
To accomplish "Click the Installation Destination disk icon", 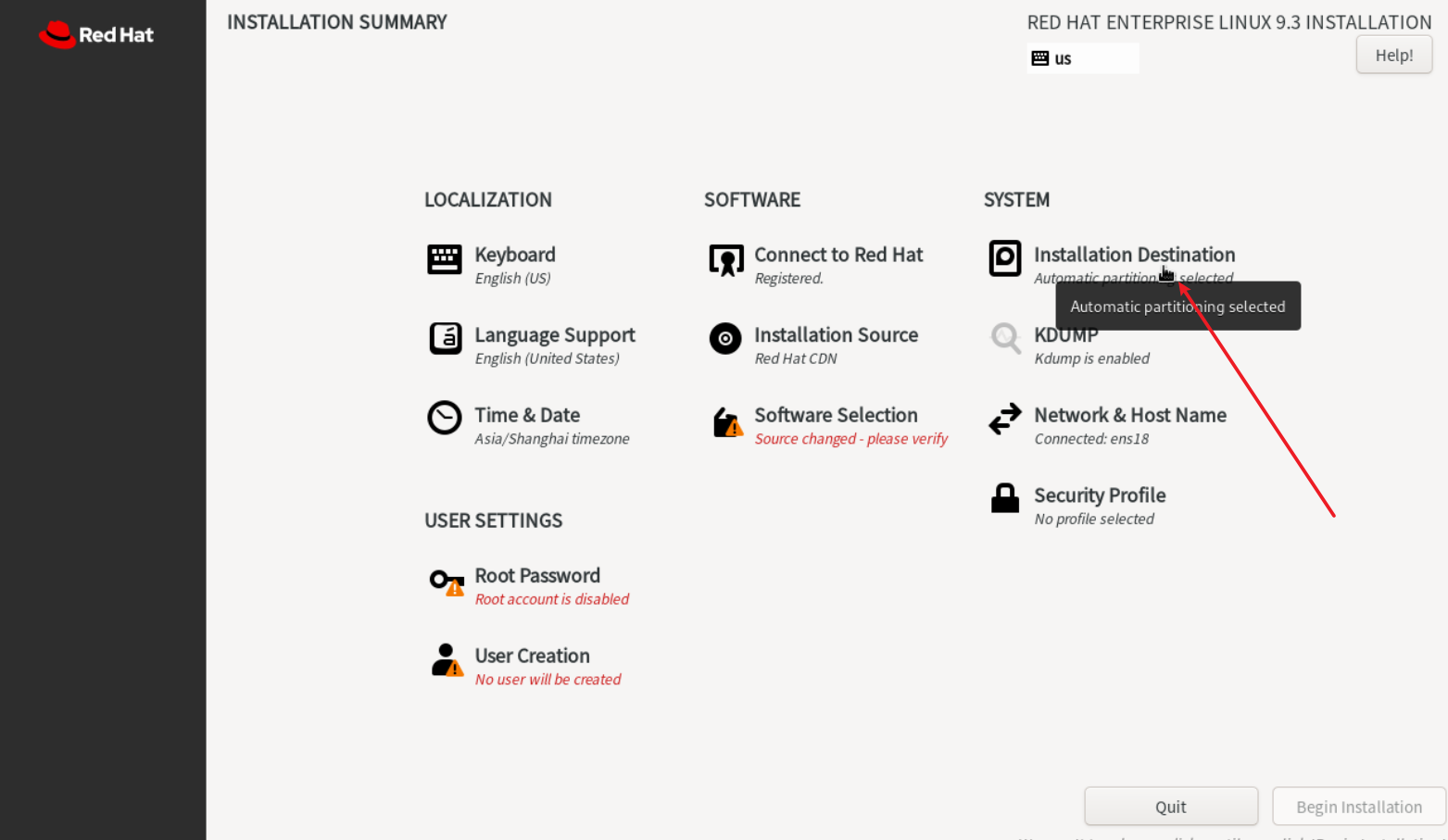I will (1004, 258).
